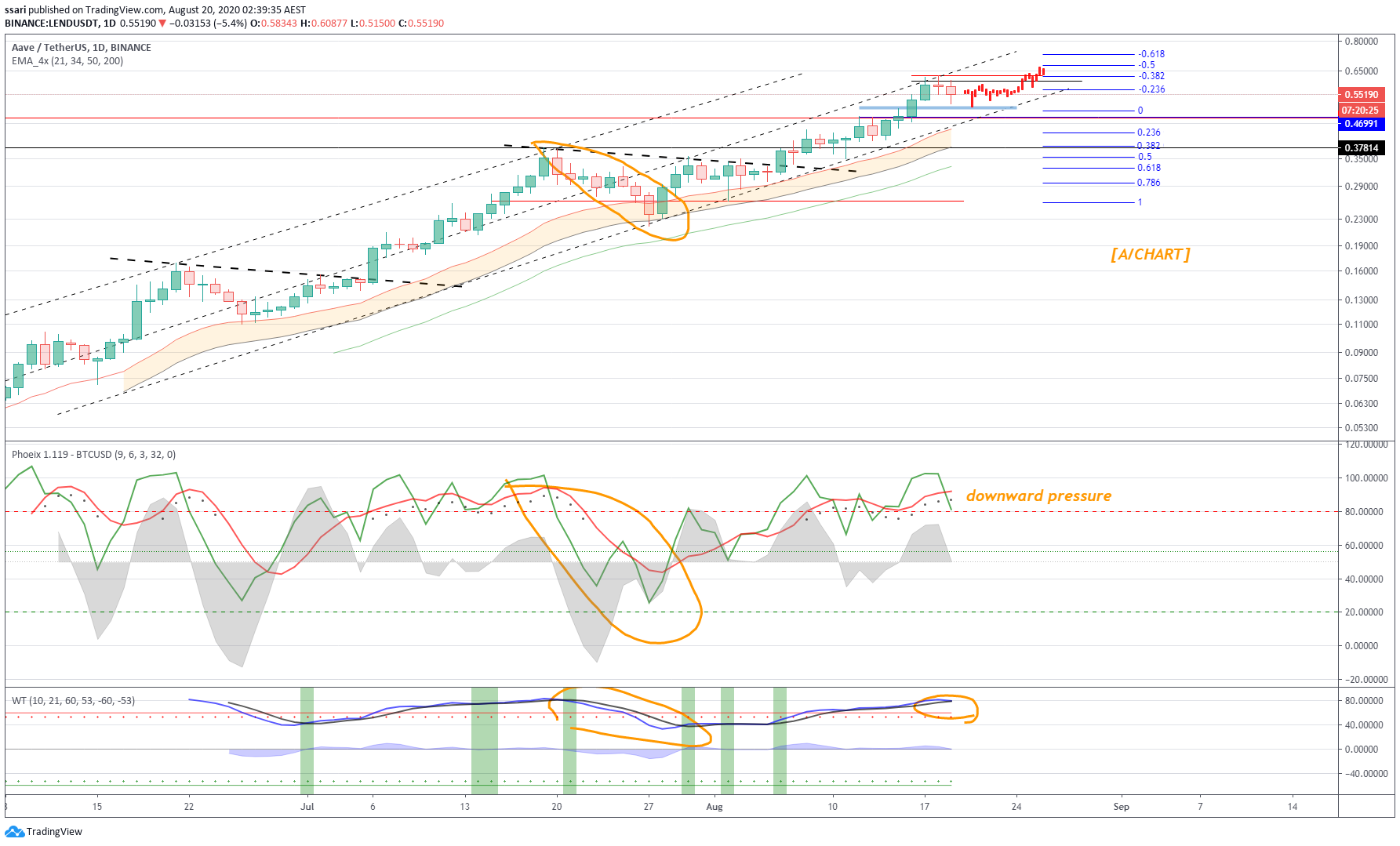Click the date axis label 24
Screen dimensions: 1400x846
tap(1016, 807)
